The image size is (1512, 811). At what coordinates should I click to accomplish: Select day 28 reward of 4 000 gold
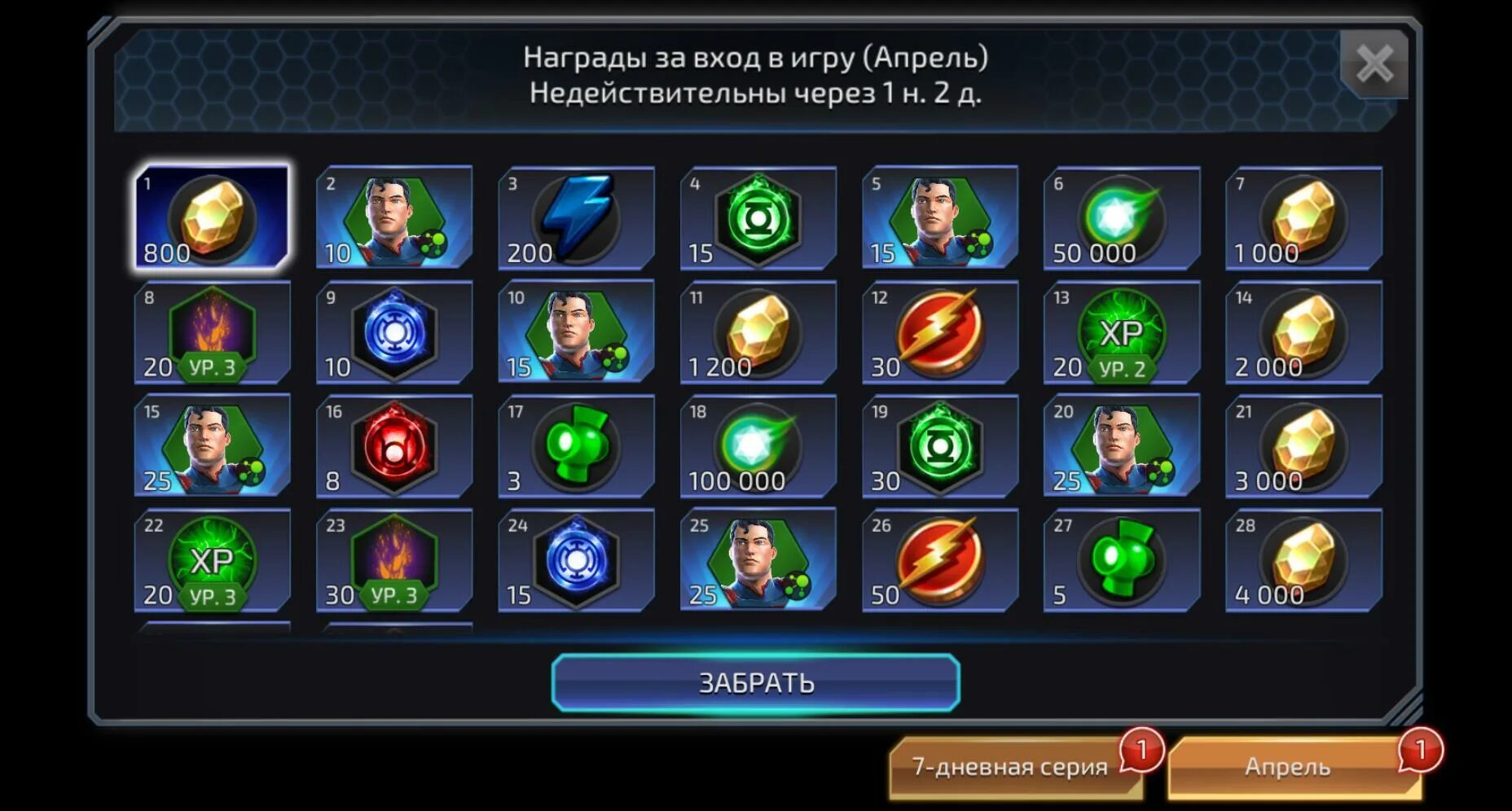click(1303, 560)
